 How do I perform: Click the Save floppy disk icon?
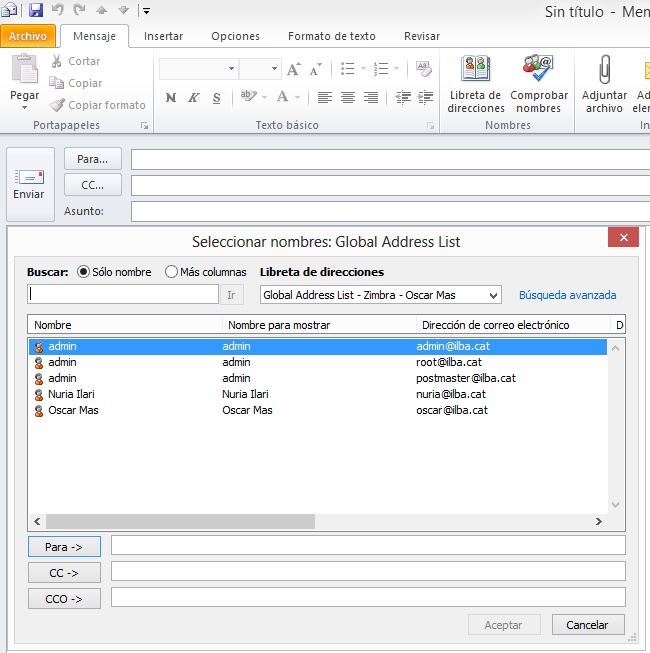point(36,10)
